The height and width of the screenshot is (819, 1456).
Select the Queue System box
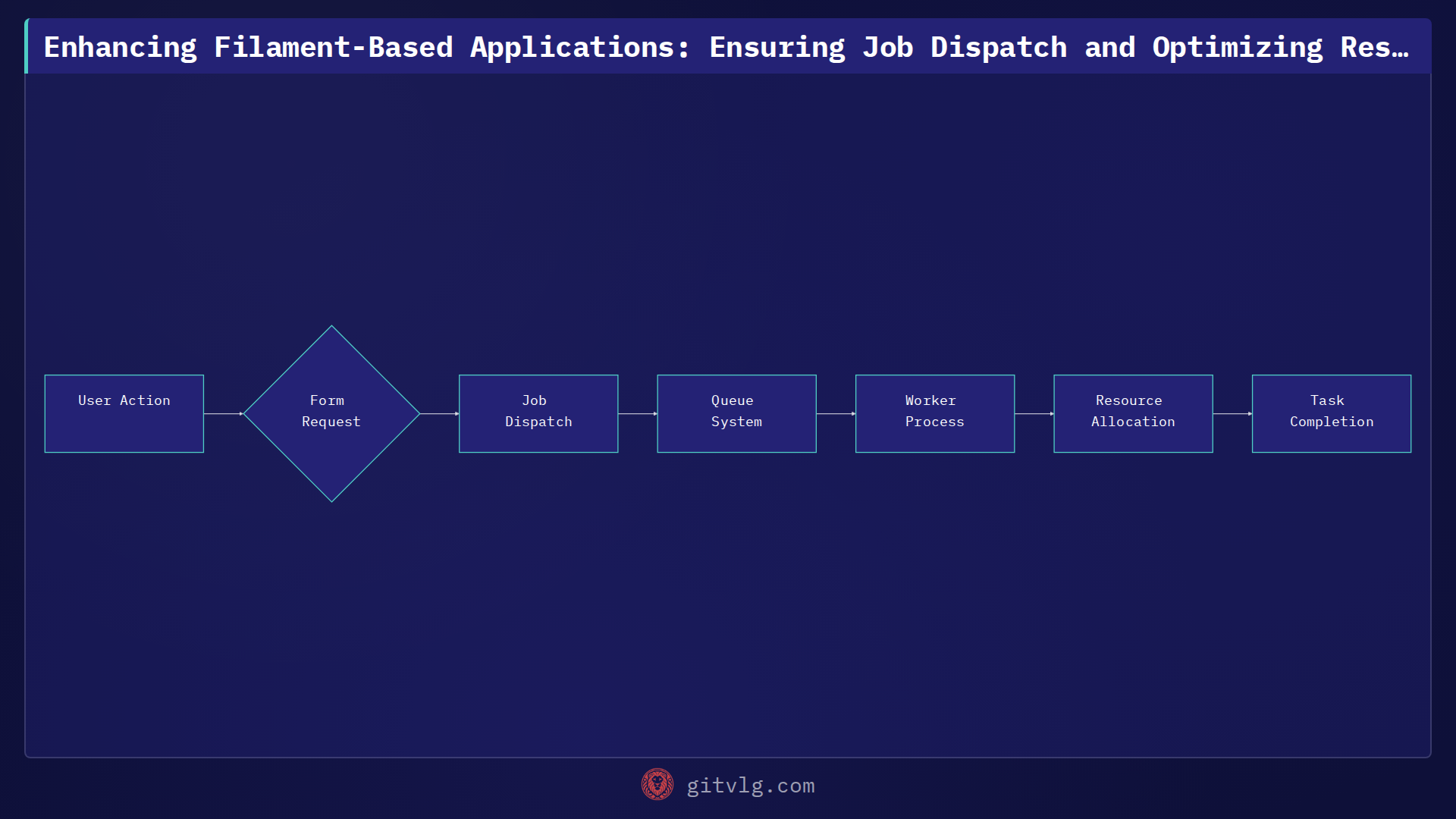737,414
